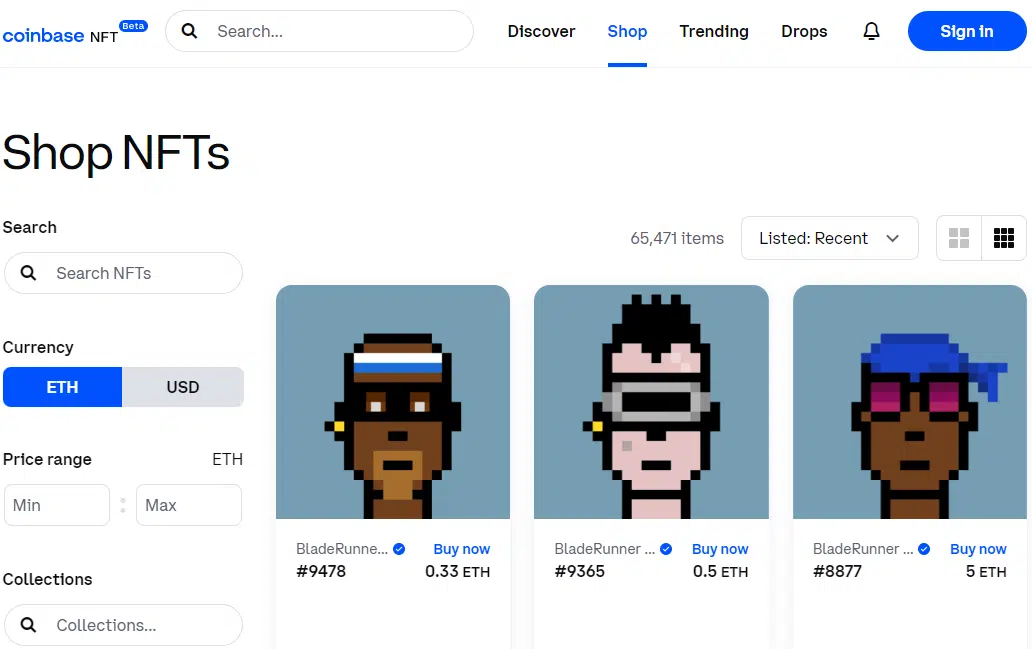Open BladeRunner collection link on #9365
Image resolution: width=1032 pixels, height=649 pixels.
(604, 549)
